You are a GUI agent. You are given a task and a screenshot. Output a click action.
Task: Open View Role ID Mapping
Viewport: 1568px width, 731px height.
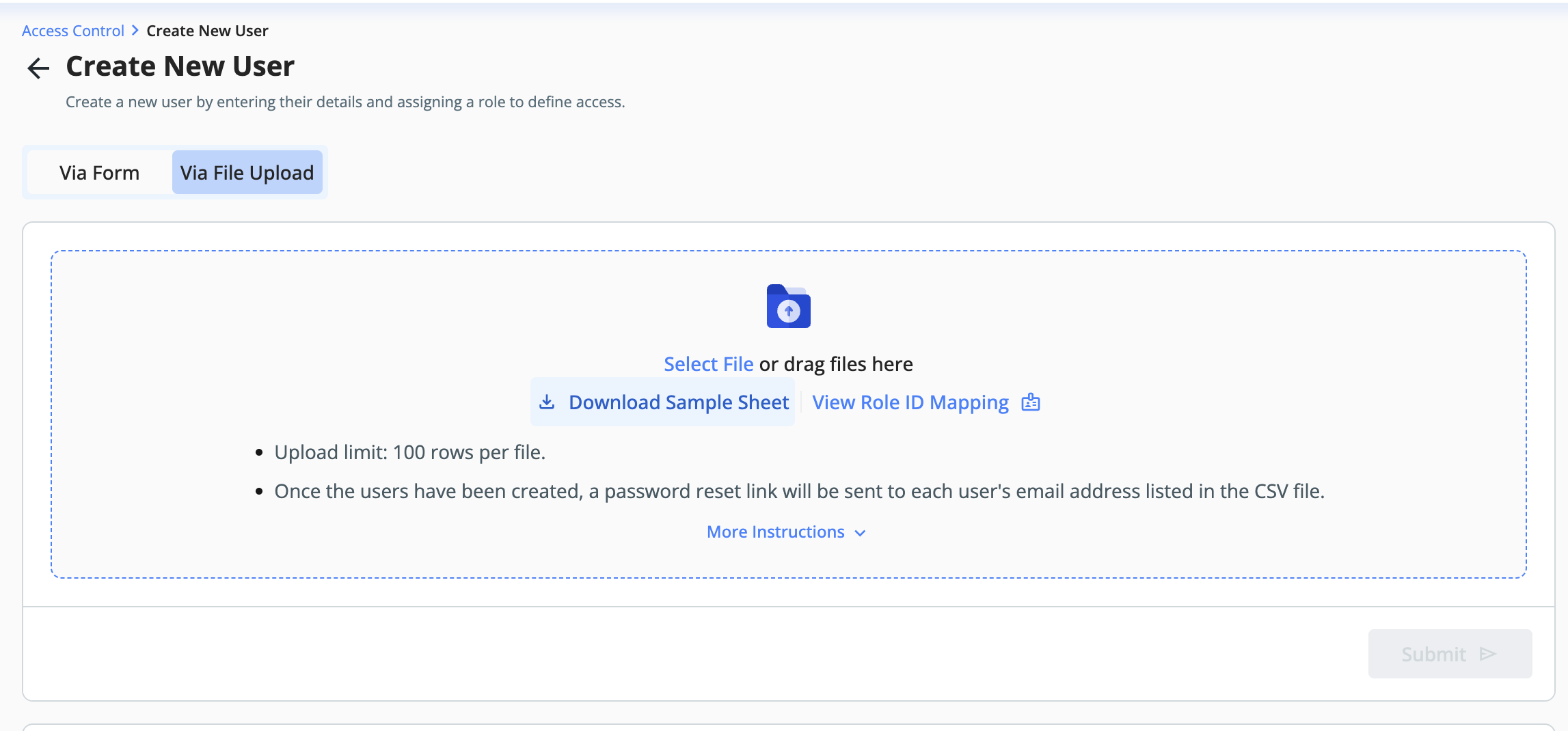point(925,402)
